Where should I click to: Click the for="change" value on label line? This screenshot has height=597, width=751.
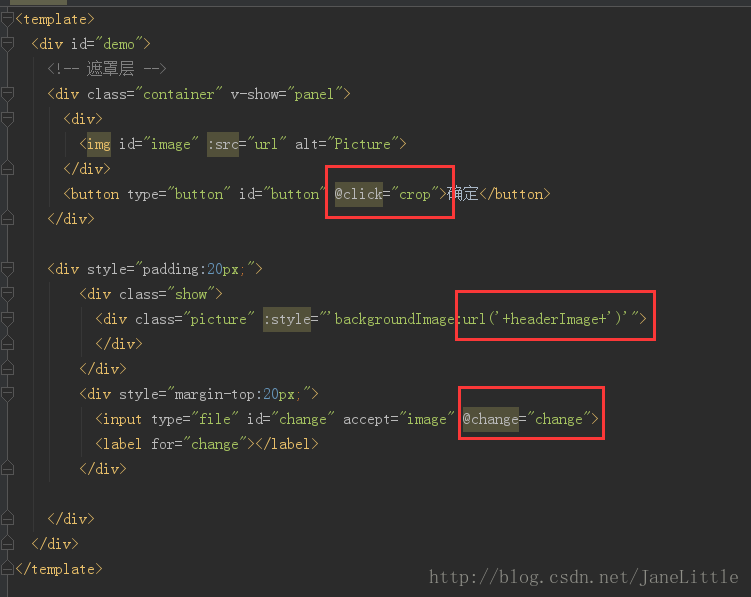[x=215, y=444]
